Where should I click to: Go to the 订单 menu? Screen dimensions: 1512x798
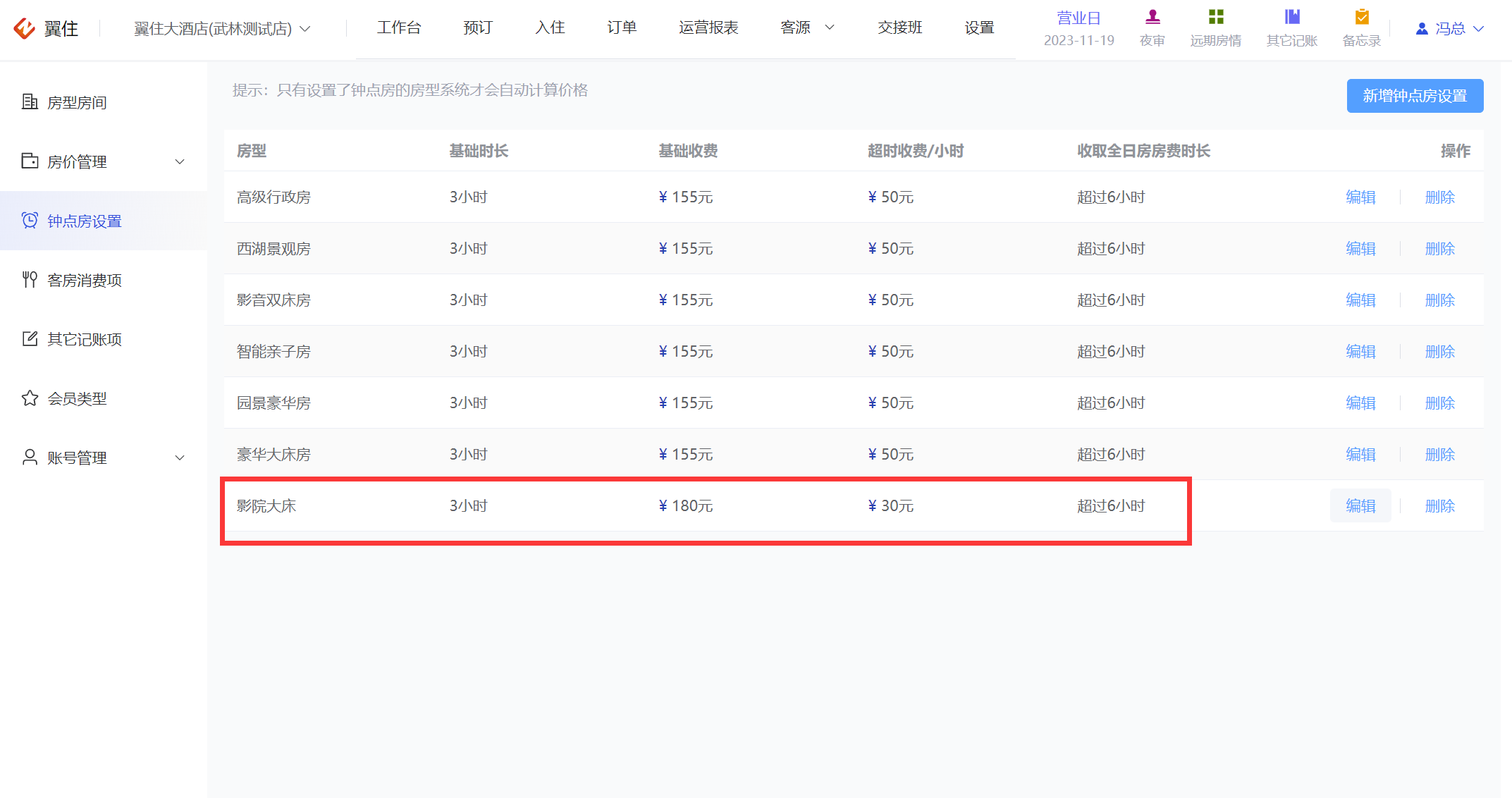tap(622, 27)
